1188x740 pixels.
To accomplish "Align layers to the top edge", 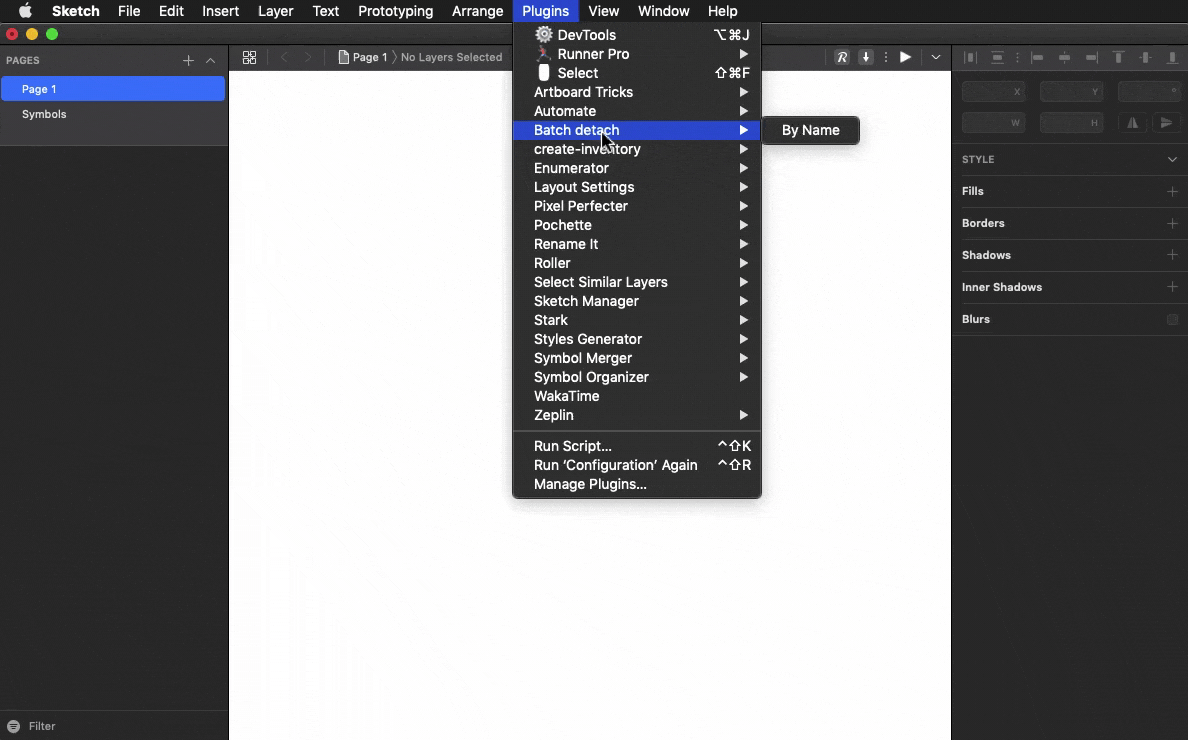I will tap(1118, 58).
